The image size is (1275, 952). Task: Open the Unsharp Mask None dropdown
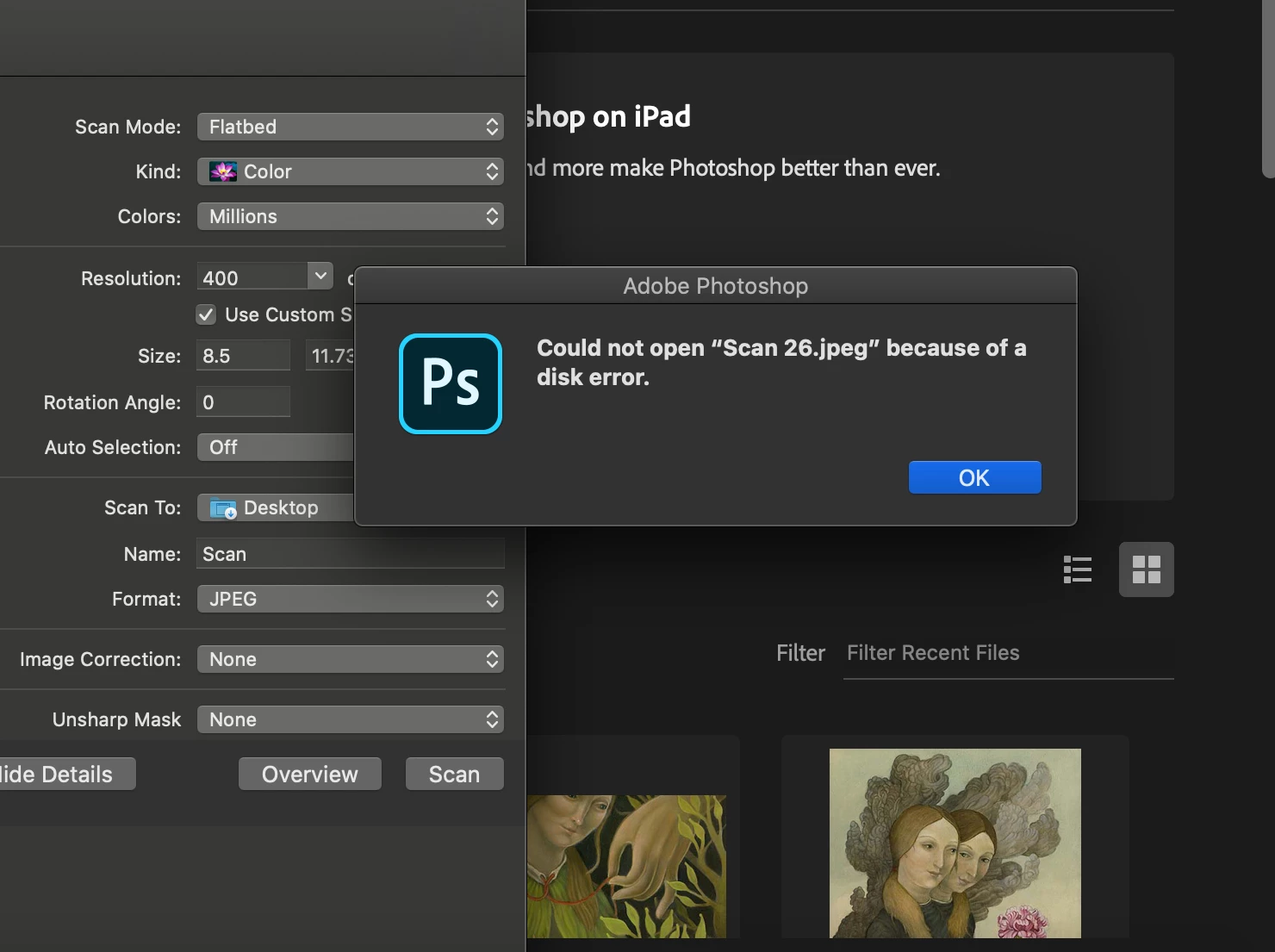350,719
